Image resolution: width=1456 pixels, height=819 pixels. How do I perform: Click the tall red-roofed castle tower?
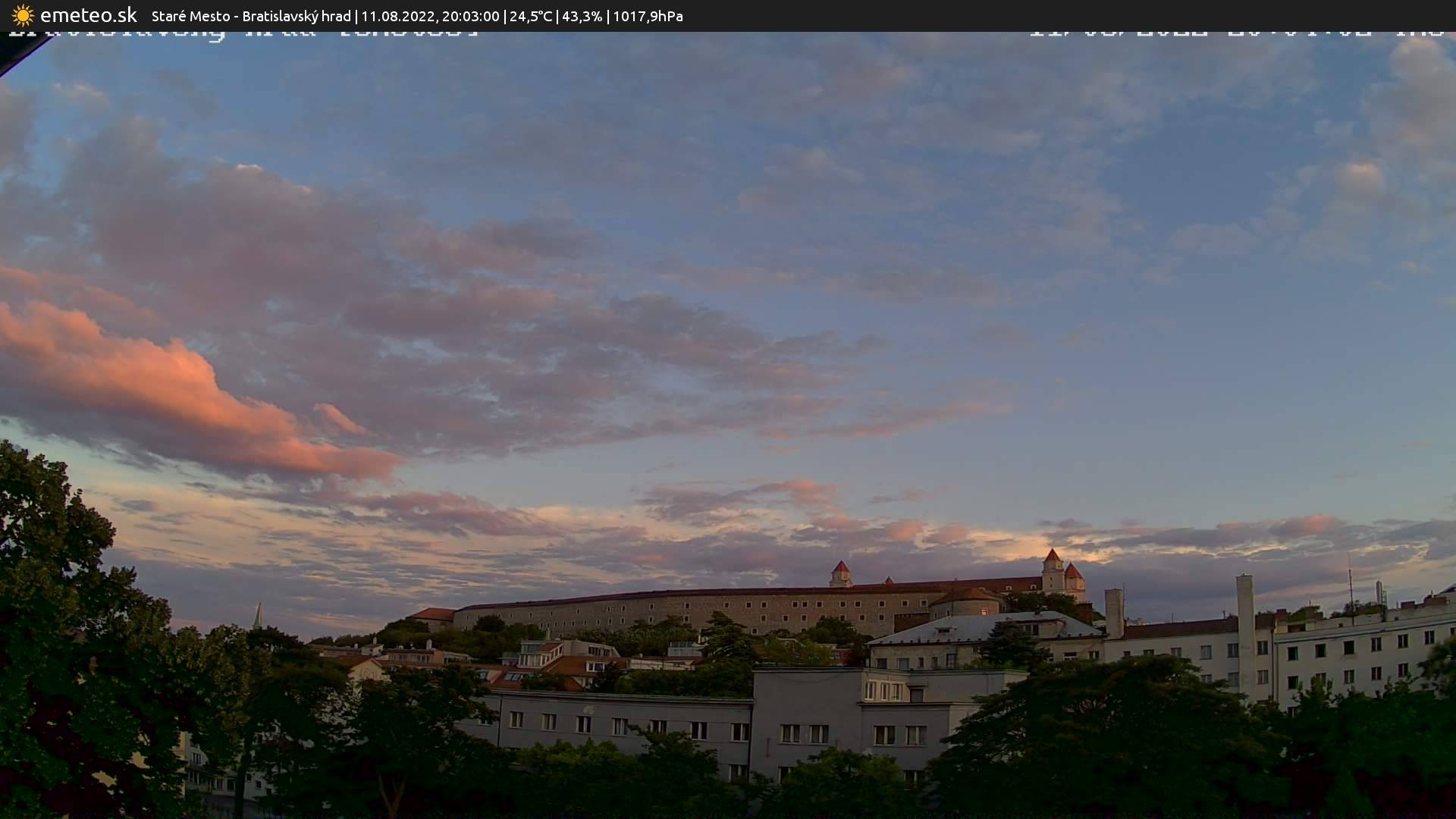[x=1053, y=570]
